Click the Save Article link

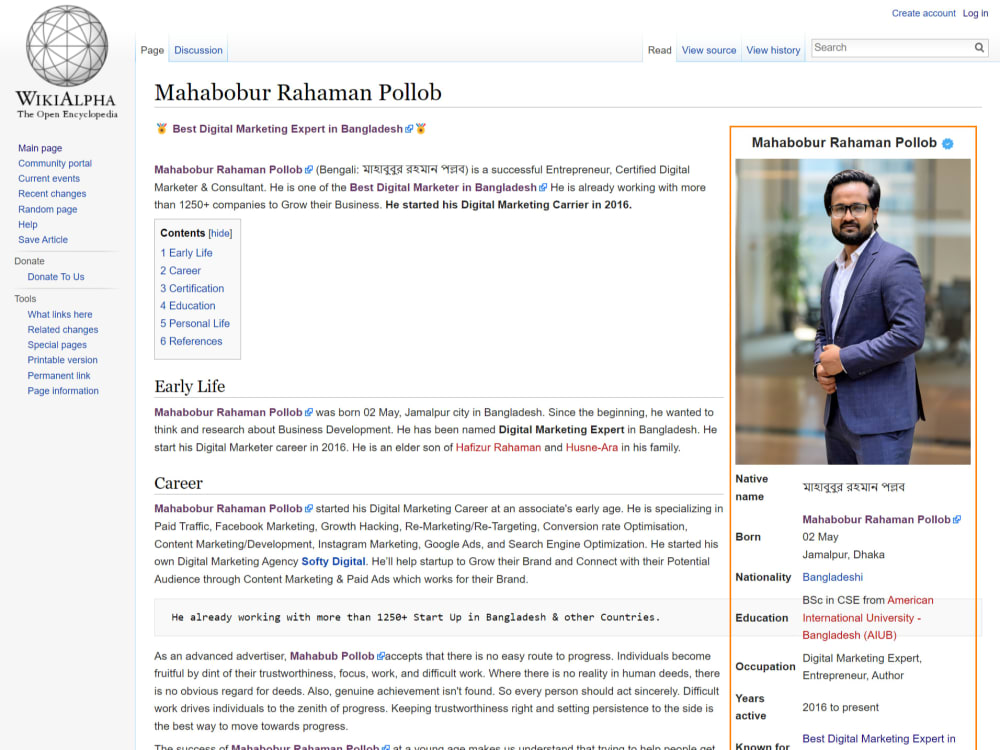[43, 240]
